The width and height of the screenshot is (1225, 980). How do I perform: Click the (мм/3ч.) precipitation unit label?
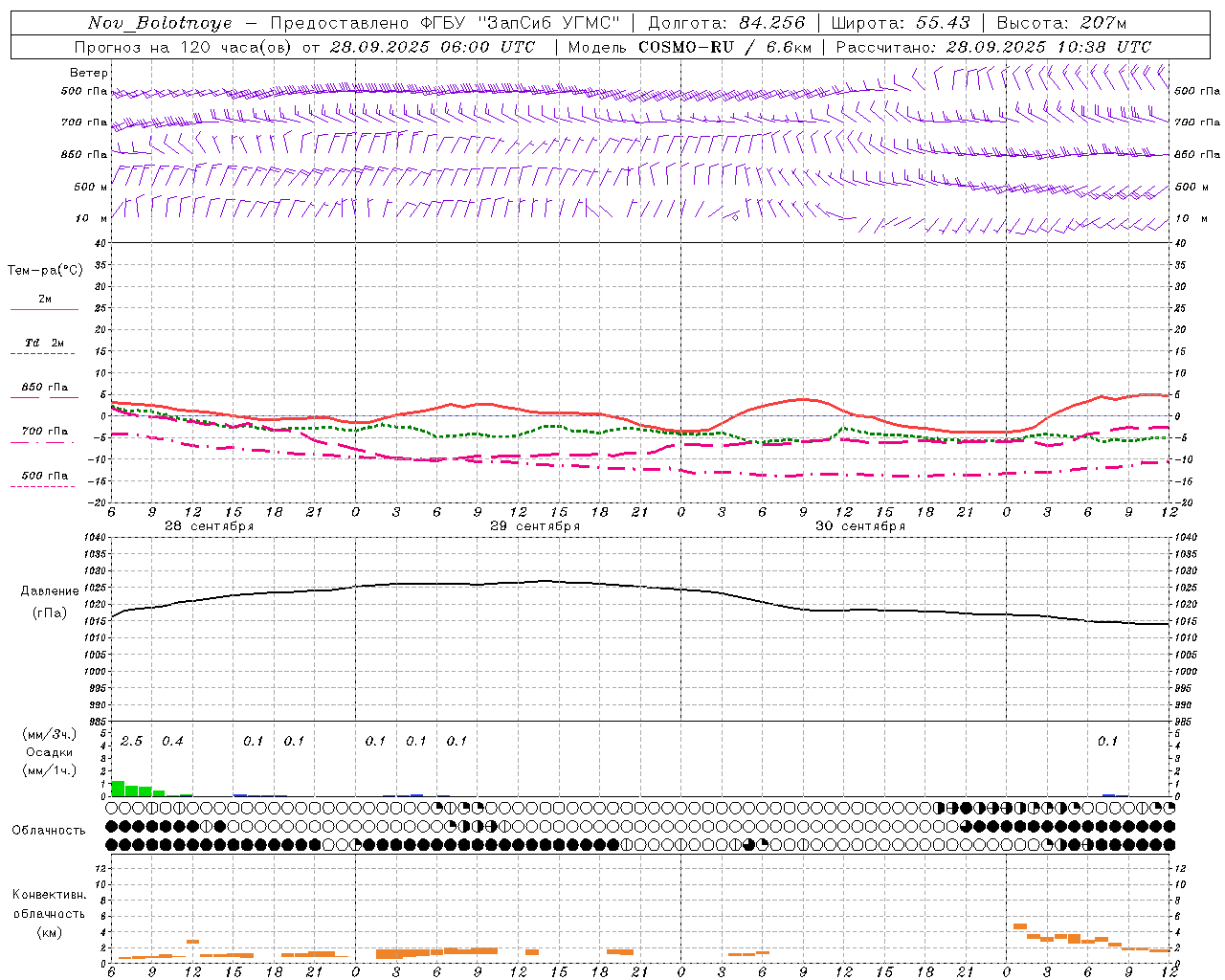tap(49, 734)
